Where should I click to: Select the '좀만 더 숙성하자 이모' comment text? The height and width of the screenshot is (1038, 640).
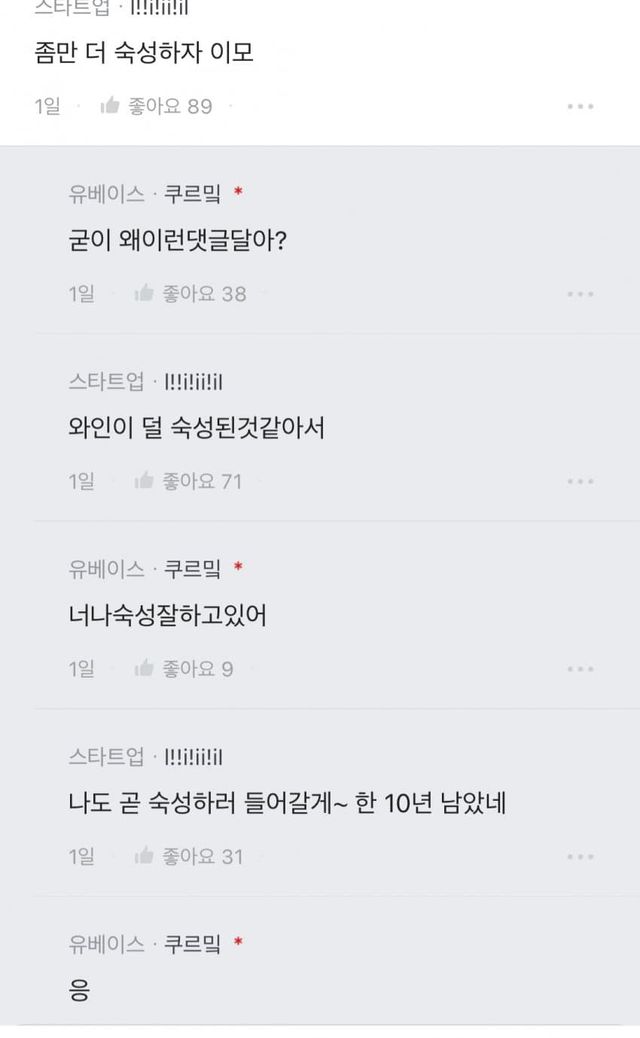coord(144,53)
